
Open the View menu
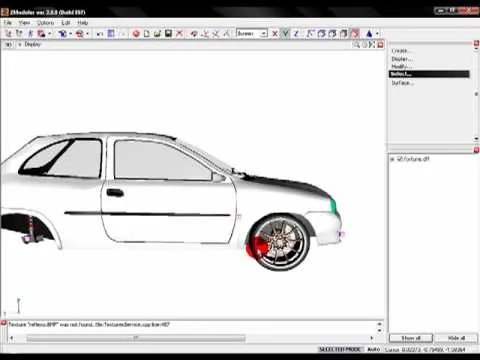(24, 23)
